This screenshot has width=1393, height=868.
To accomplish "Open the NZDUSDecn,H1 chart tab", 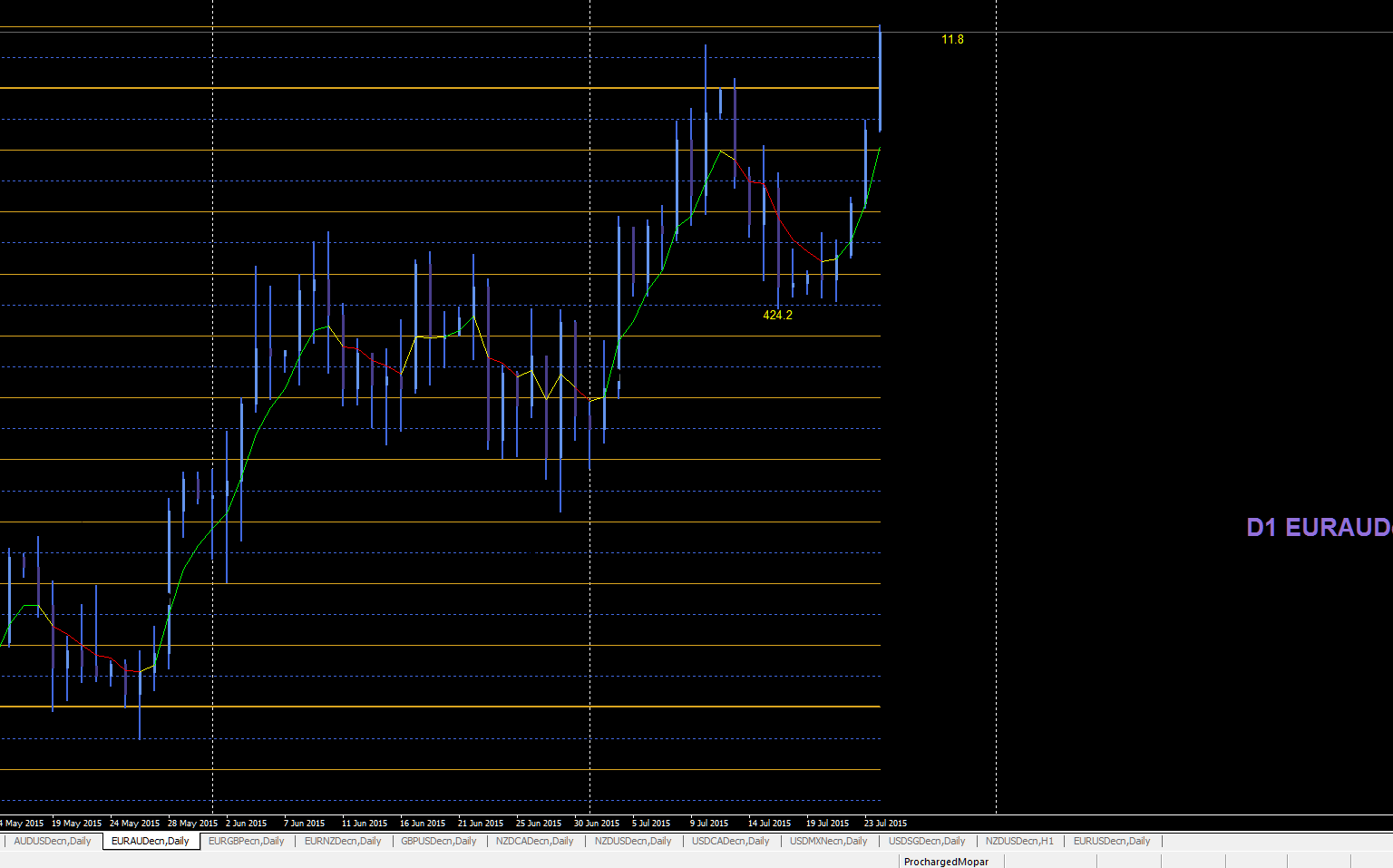I will pyautogui.click(x=1019, y=841).
